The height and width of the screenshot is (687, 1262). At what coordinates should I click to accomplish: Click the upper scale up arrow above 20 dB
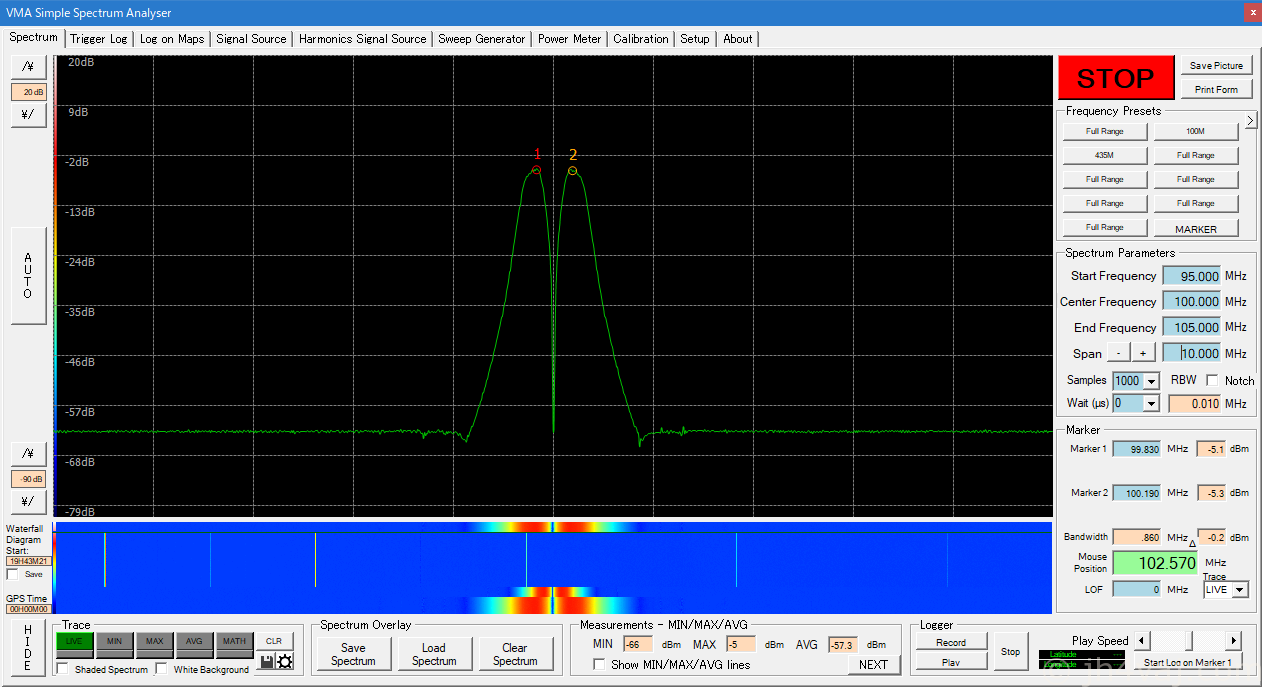[28, 66]
